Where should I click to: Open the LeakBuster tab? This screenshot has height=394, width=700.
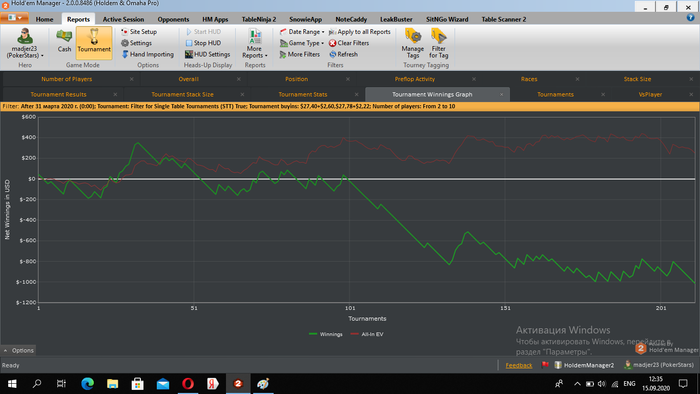coord(396,19)
